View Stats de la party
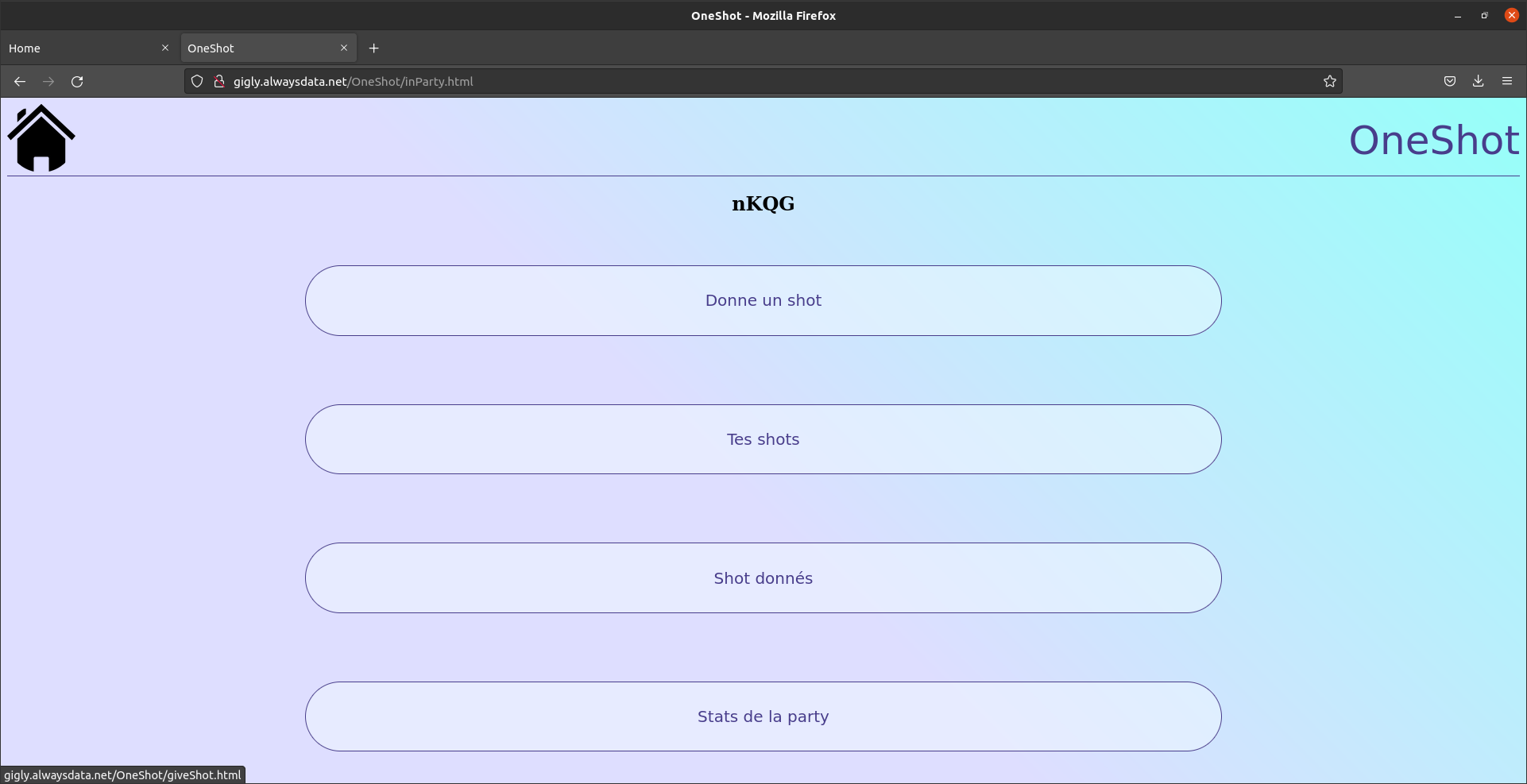The width and height of the screenshot is (1527, 784). (x=762, y=716)
